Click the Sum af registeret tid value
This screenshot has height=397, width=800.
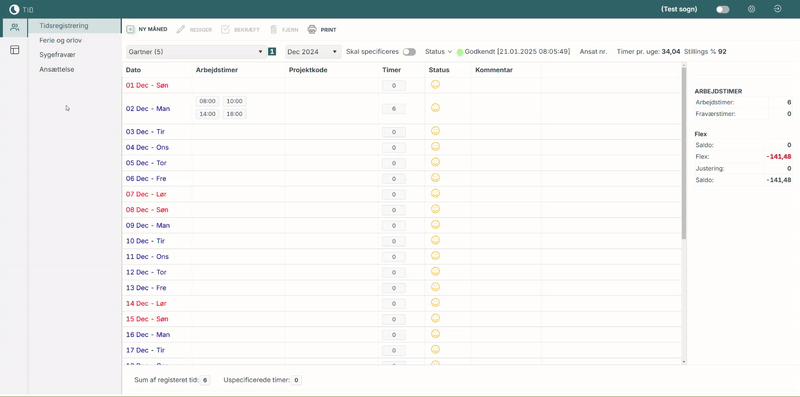pyautogui.click(x=205, y=380)
